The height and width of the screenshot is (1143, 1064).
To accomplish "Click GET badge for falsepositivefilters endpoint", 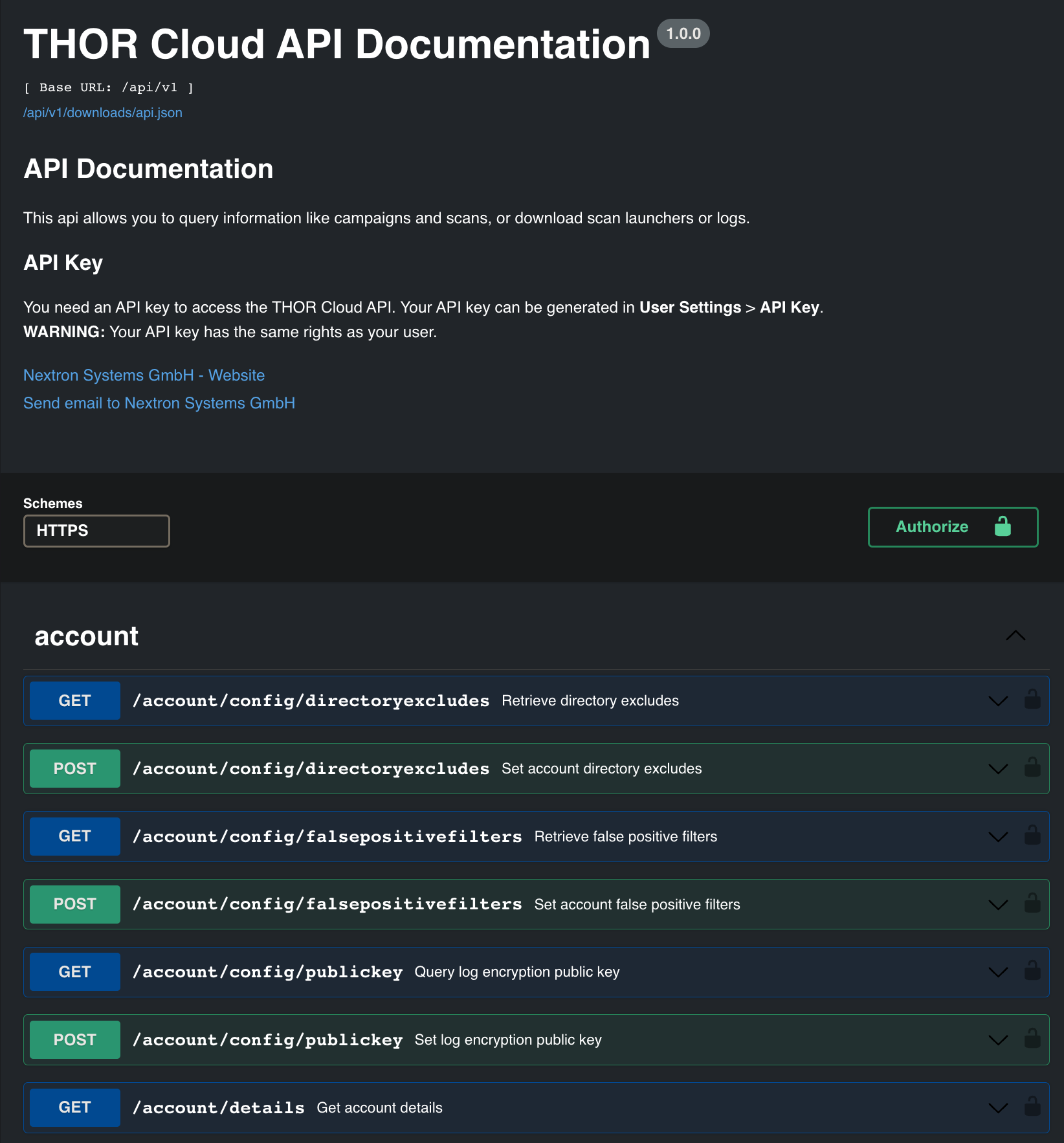I will coord(75,836).
